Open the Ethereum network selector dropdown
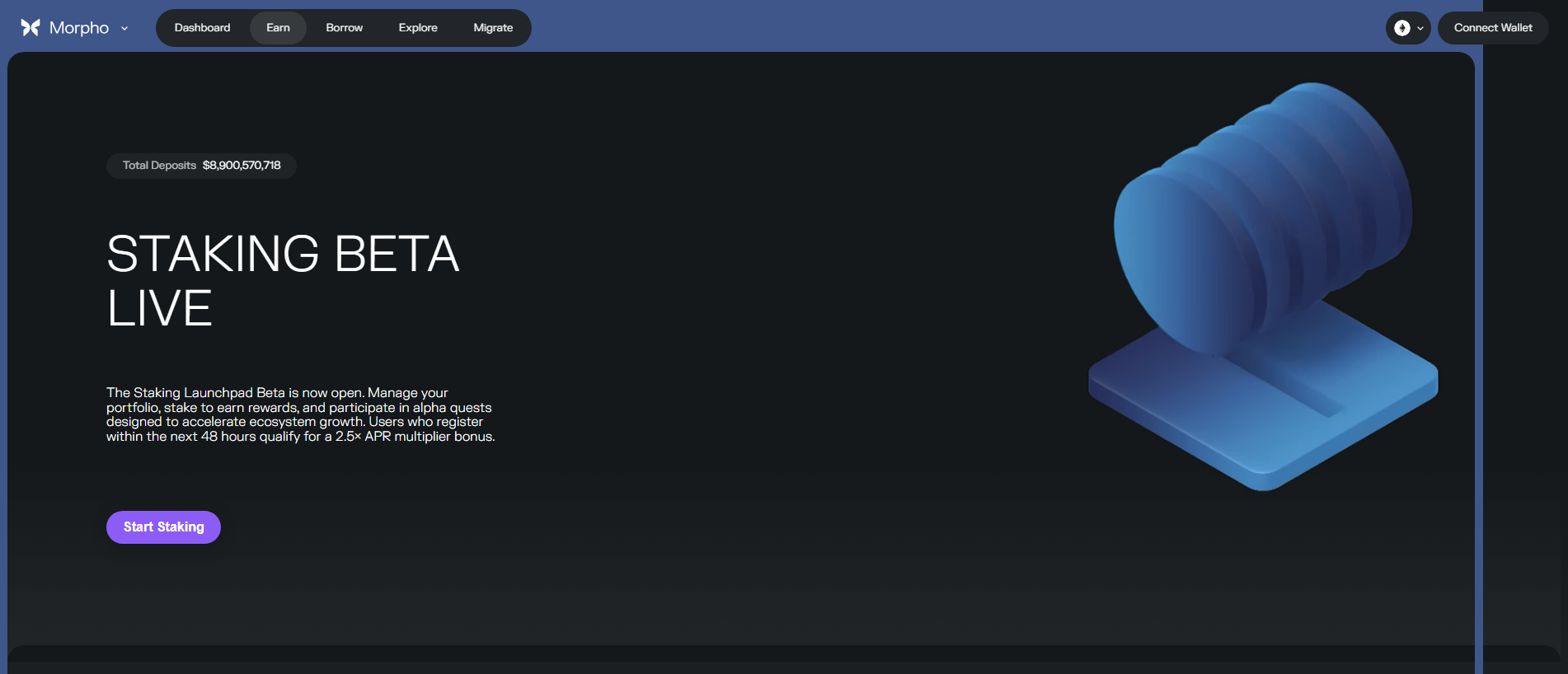1568x674 pixels. click(x=1408, y=28)
